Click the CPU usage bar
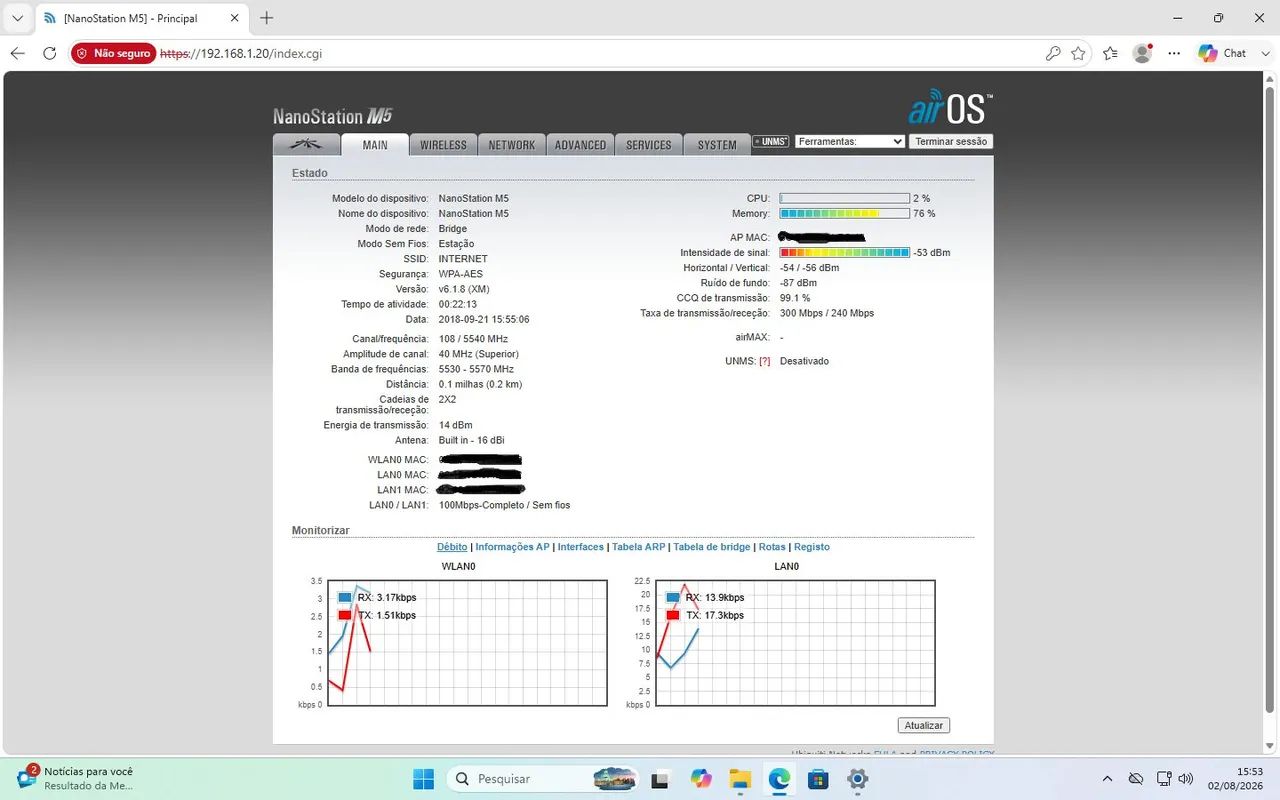Viewport: 1280px width, 800px height. (x=845, y=199)
